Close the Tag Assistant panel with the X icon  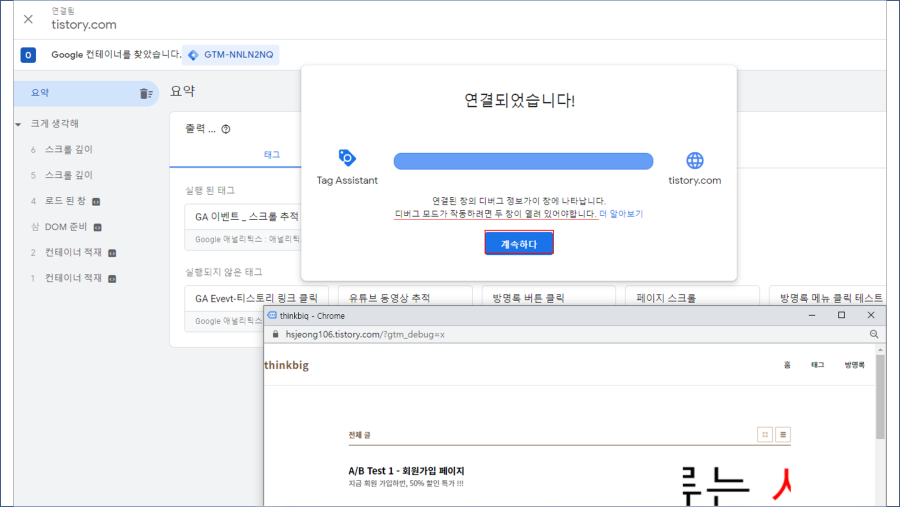click(x=28, y=19)
